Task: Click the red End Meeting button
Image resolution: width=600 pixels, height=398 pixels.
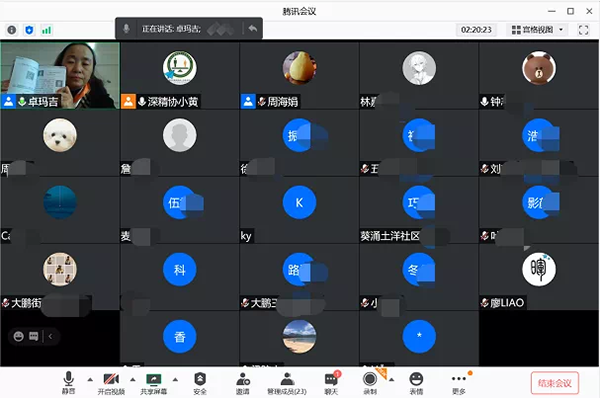Action: tap(554, 383)
